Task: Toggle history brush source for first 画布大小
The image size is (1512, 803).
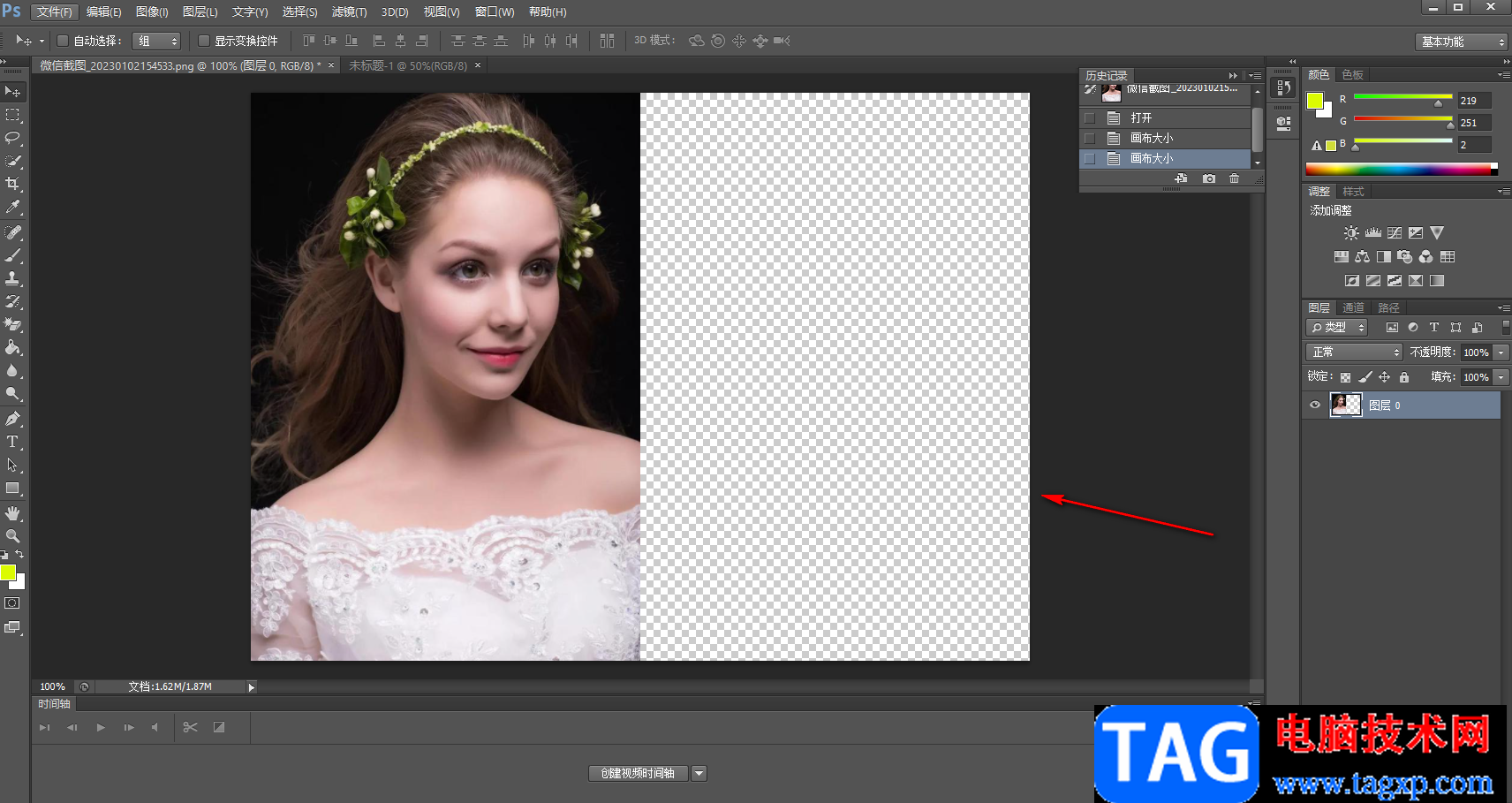Action: pyautogui.click(x=1090, y=138)
